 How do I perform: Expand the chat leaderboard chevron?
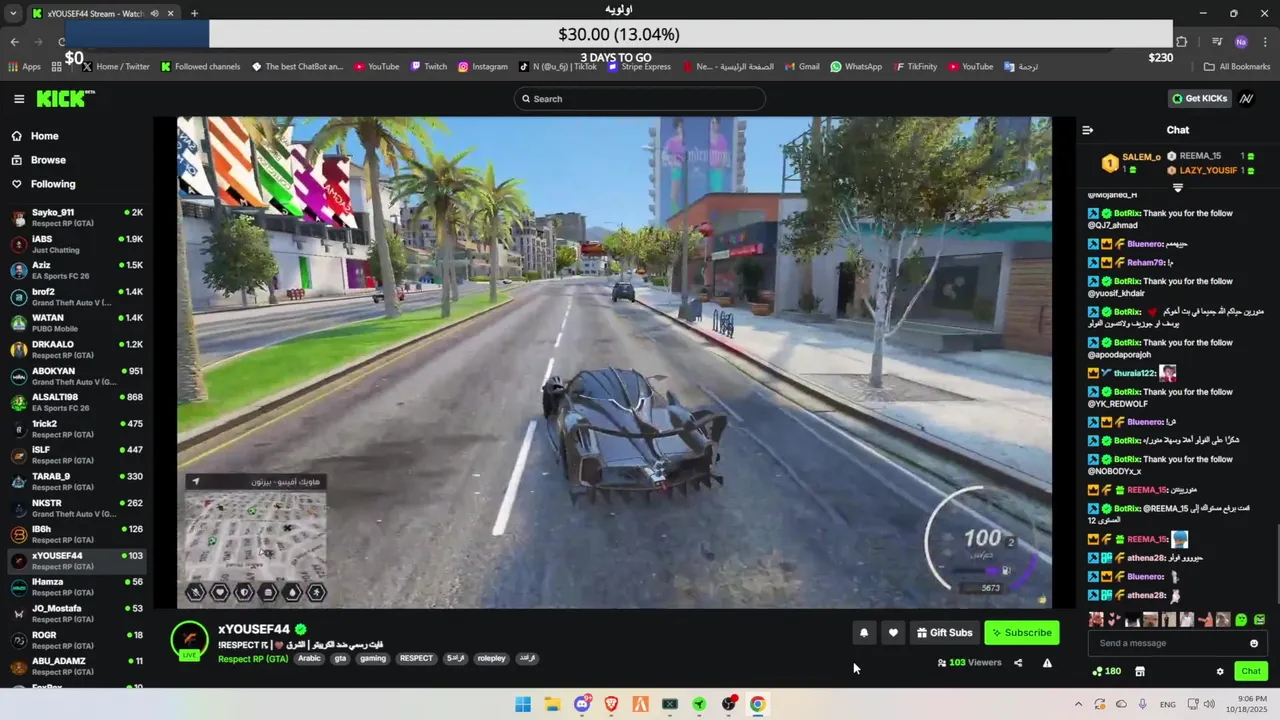click(x=1178, y=188)
